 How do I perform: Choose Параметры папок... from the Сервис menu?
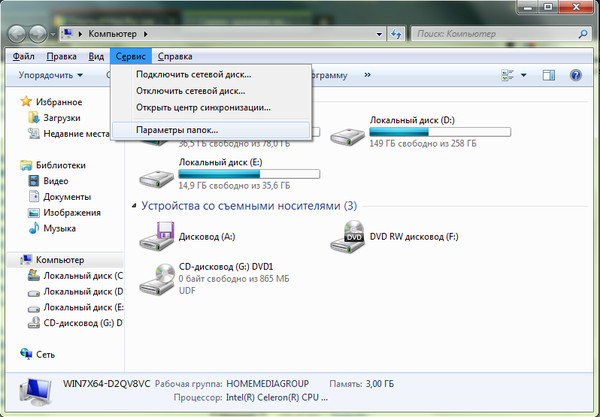184,130
